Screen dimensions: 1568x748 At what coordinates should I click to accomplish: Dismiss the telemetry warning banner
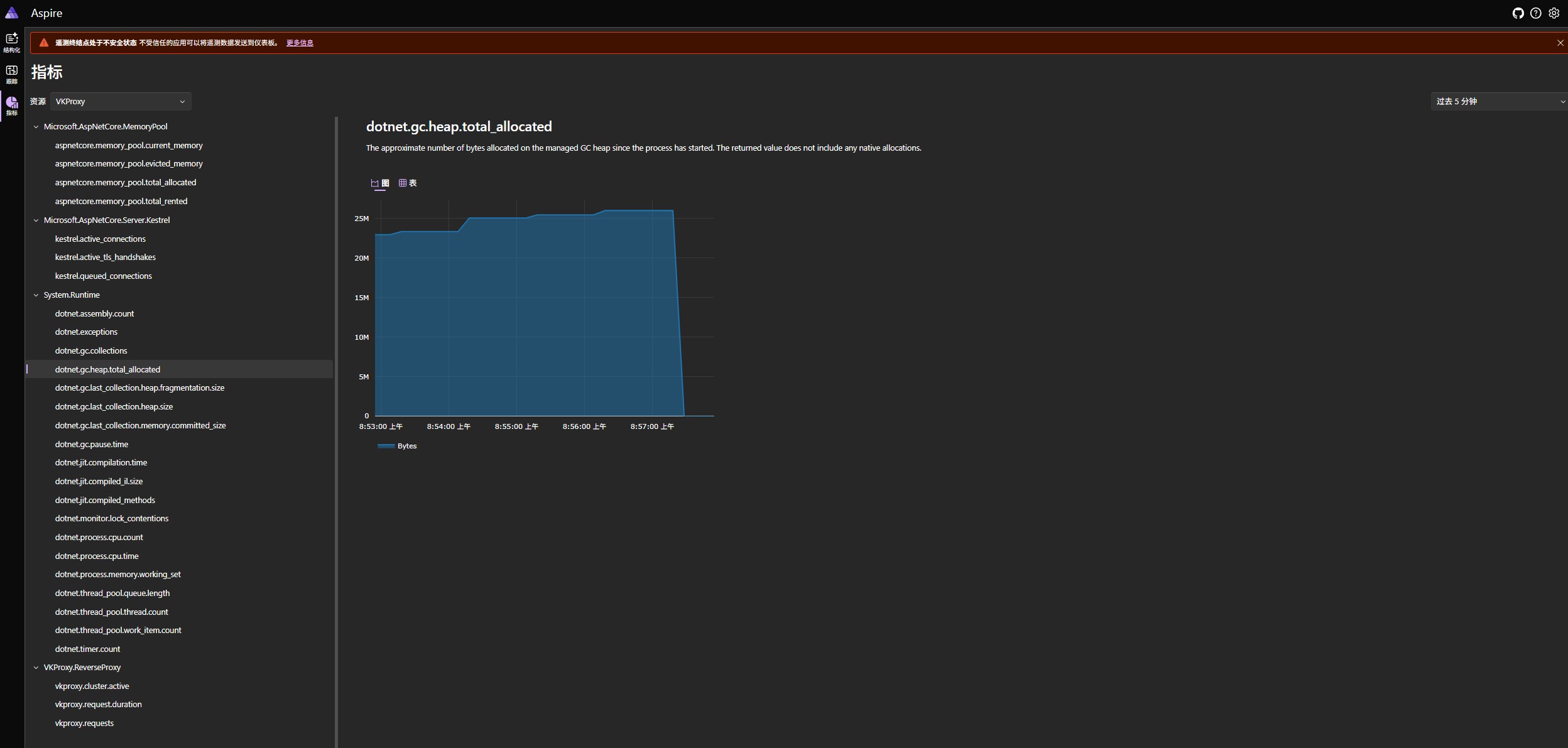[1560, 43]
